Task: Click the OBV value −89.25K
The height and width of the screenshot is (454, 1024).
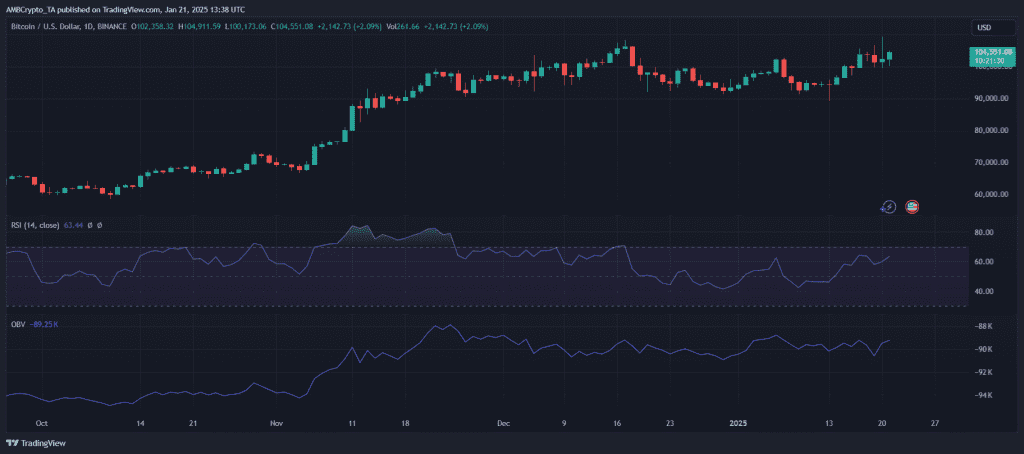Action: [44, 323]
